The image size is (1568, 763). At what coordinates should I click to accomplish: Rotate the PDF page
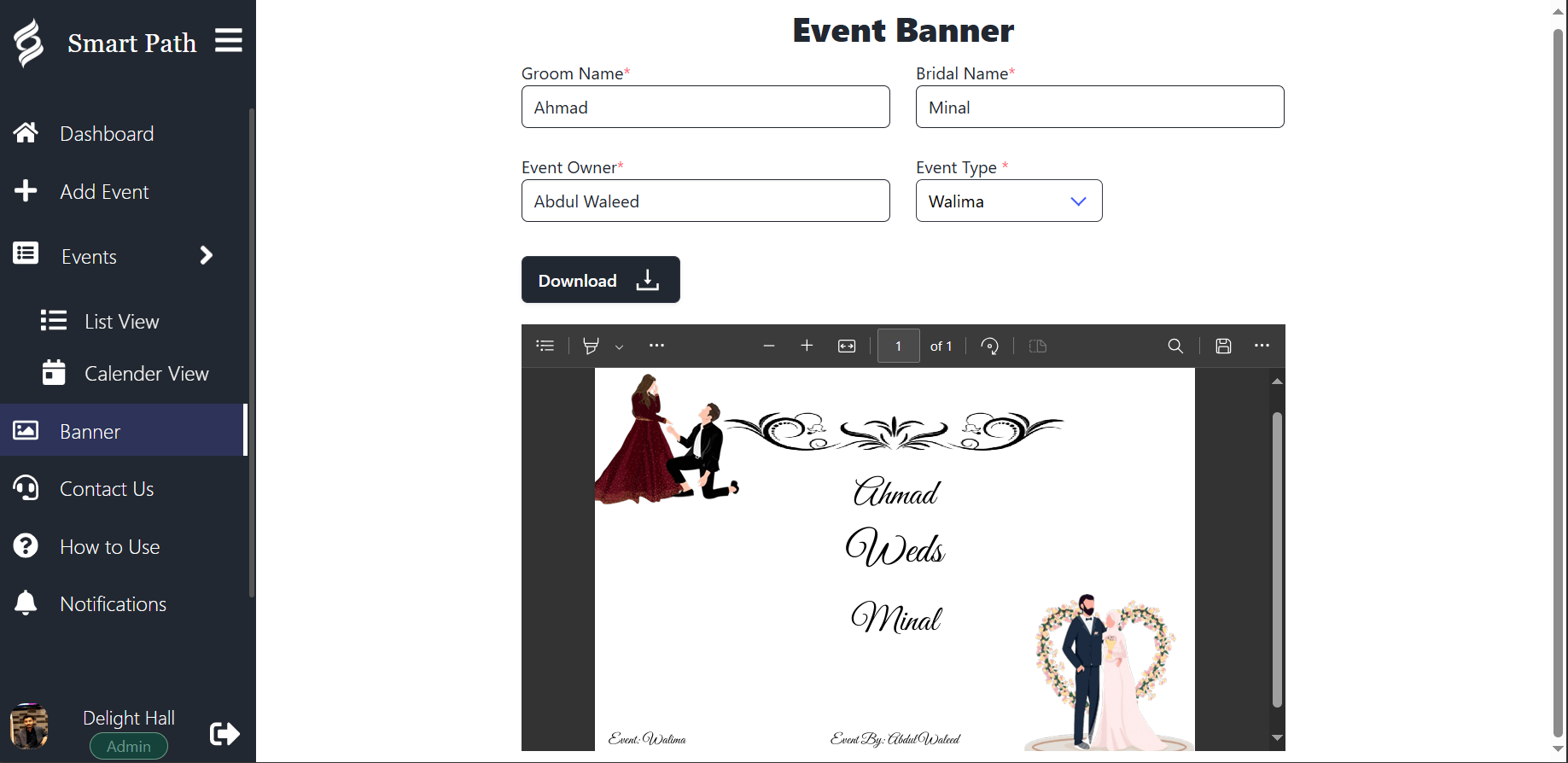(x=989, y=346)
